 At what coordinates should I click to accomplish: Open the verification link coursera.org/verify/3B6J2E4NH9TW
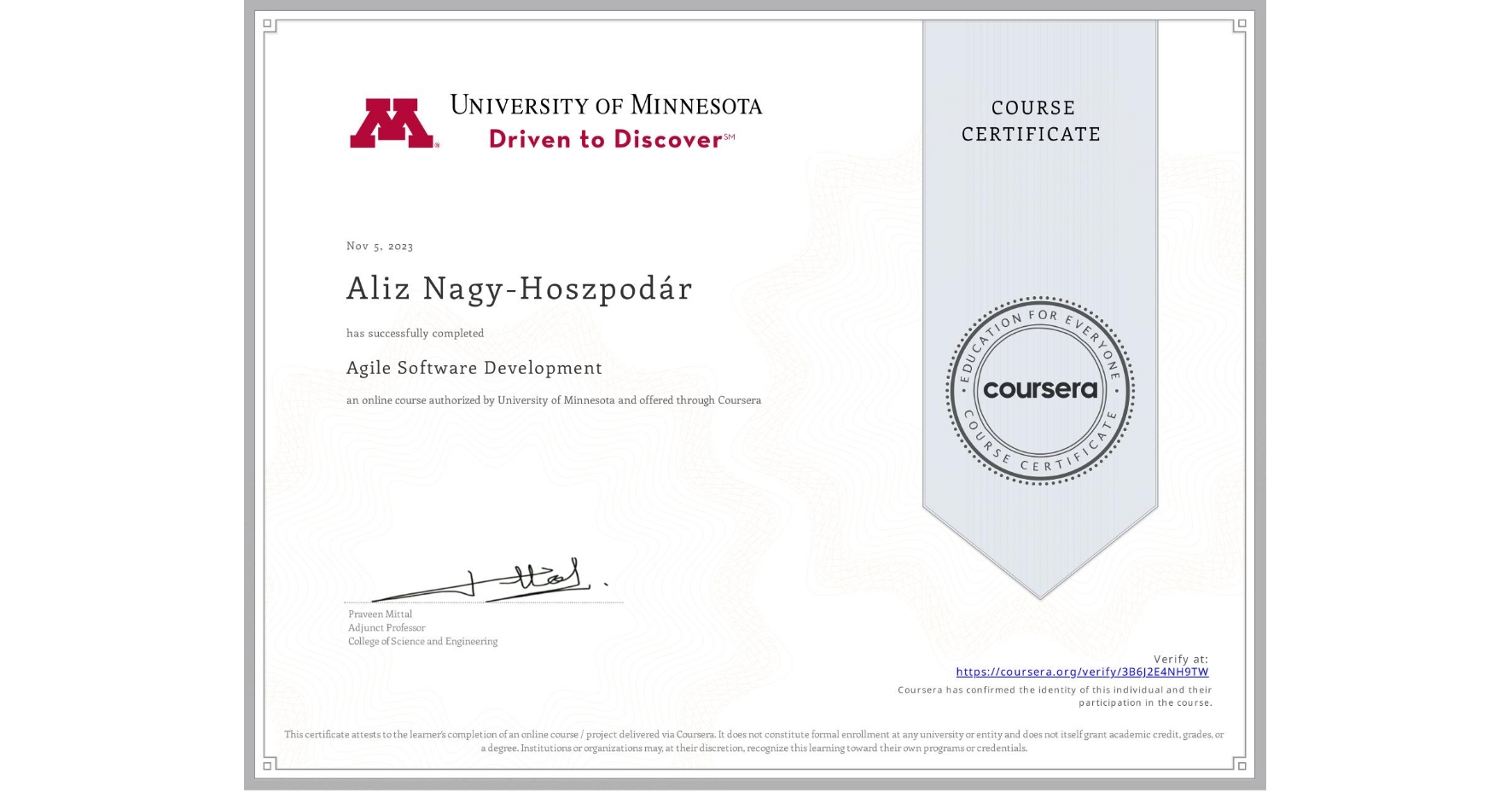pyautogui.click(x=1084, y=672)
